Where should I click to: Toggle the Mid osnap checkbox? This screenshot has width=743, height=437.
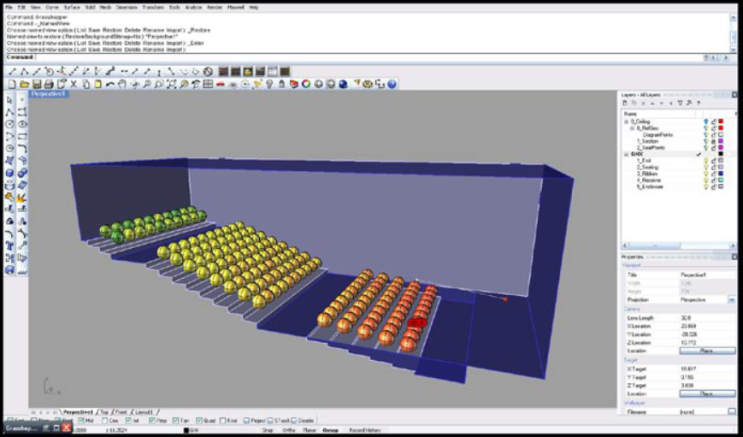[81, 420]
